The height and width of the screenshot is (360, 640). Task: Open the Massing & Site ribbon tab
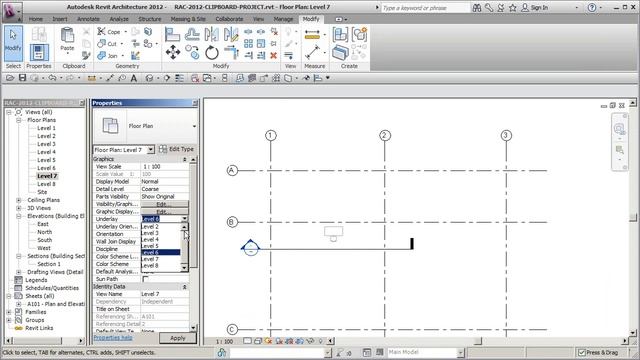pyautogui.click(x=188, y=19)
